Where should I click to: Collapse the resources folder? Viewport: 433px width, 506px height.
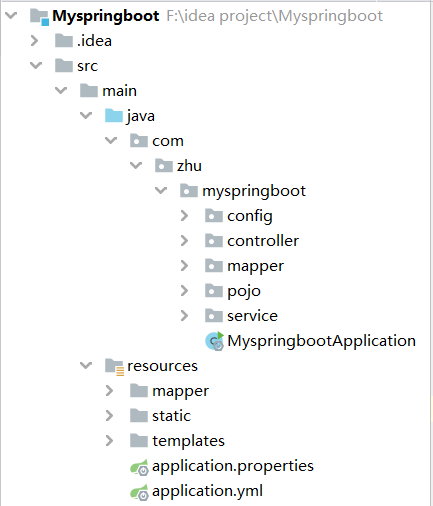[x=86, y=365]
